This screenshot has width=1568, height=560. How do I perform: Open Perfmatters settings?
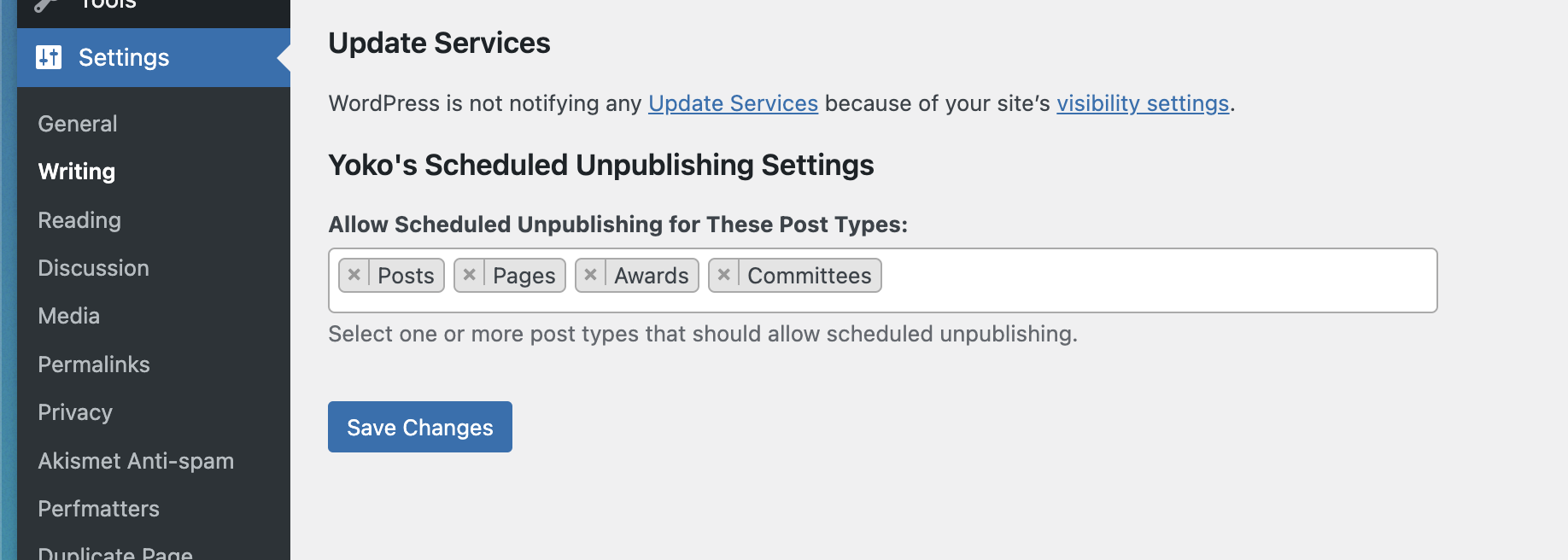pyautogui.click(x=99, y=509)
